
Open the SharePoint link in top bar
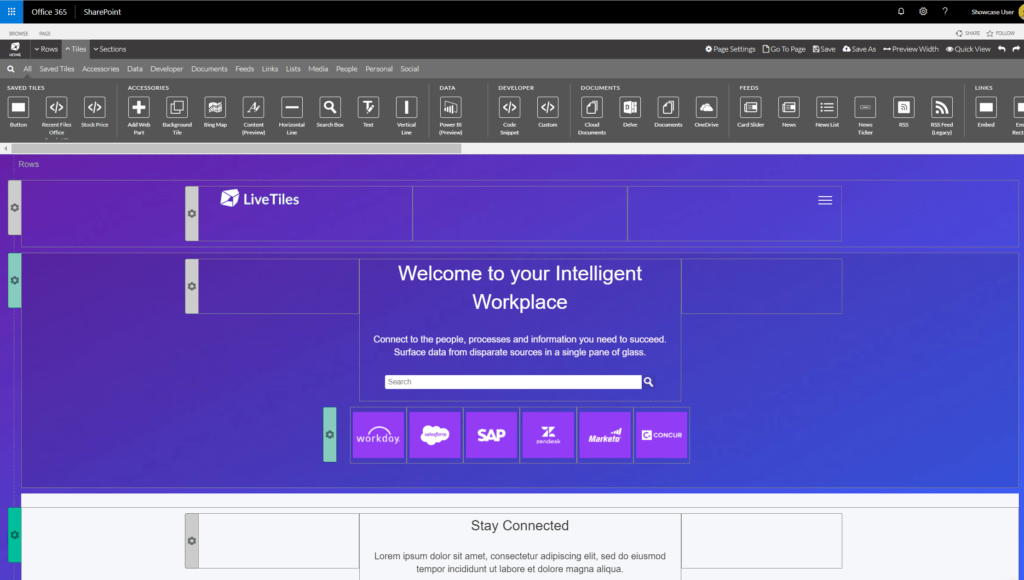coord(103,12)
